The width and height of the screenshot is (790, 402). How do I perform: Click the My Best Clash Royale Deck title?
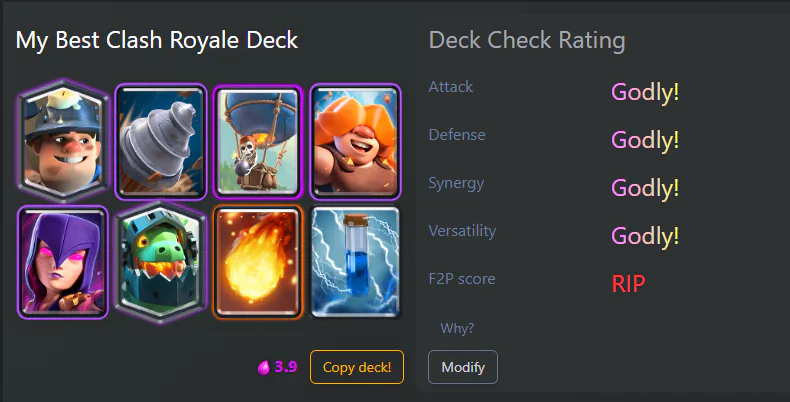tap(157, 40)
